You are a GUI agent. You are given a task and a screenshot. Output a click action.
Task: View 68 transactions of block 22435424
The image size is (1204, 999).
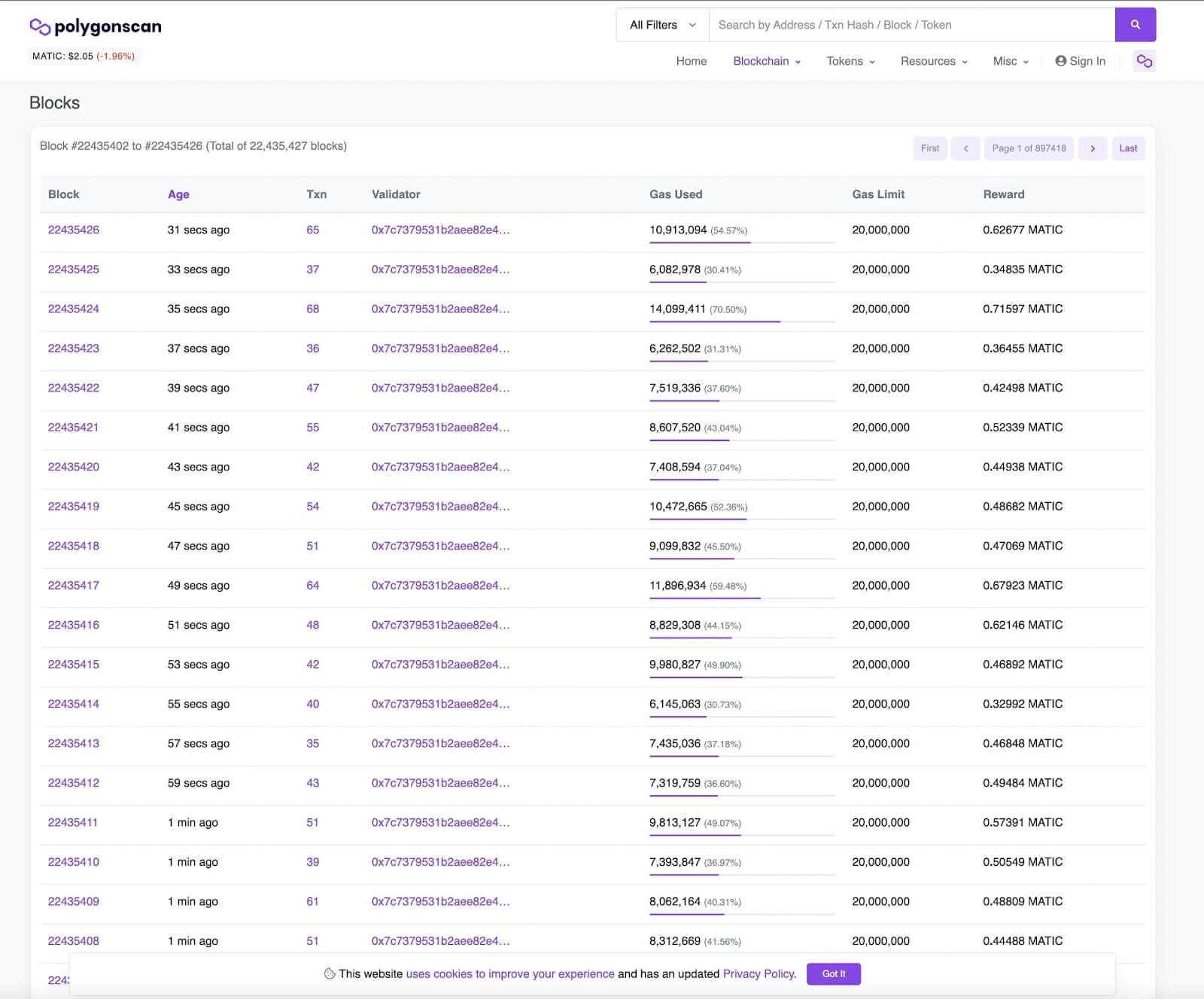(x=312, y=309)
